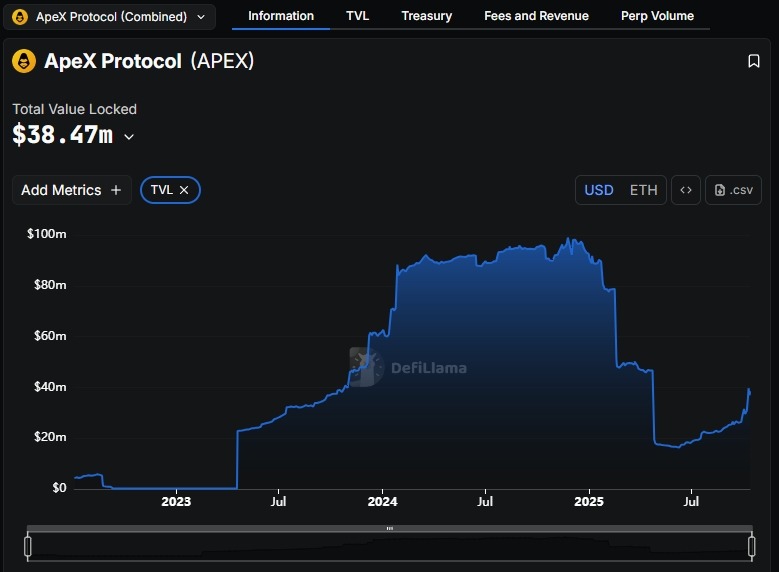This screenshot has width=779, height=572.
Task: Switch to the Treasury tab
Action: tap(426, 16)
